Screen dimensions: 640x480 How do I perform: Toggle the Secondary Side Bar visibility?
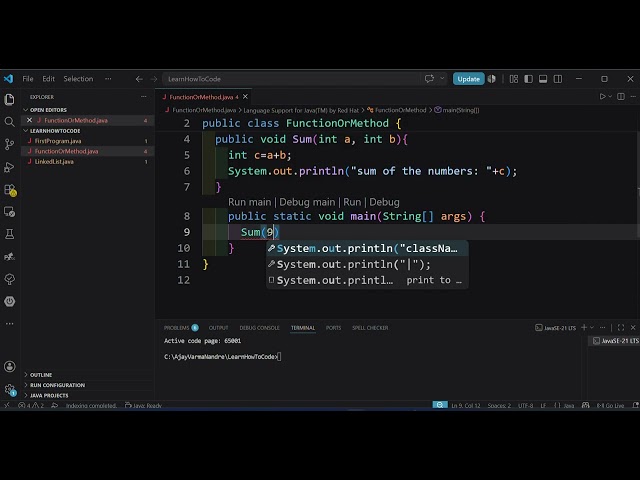click(558, 79)
